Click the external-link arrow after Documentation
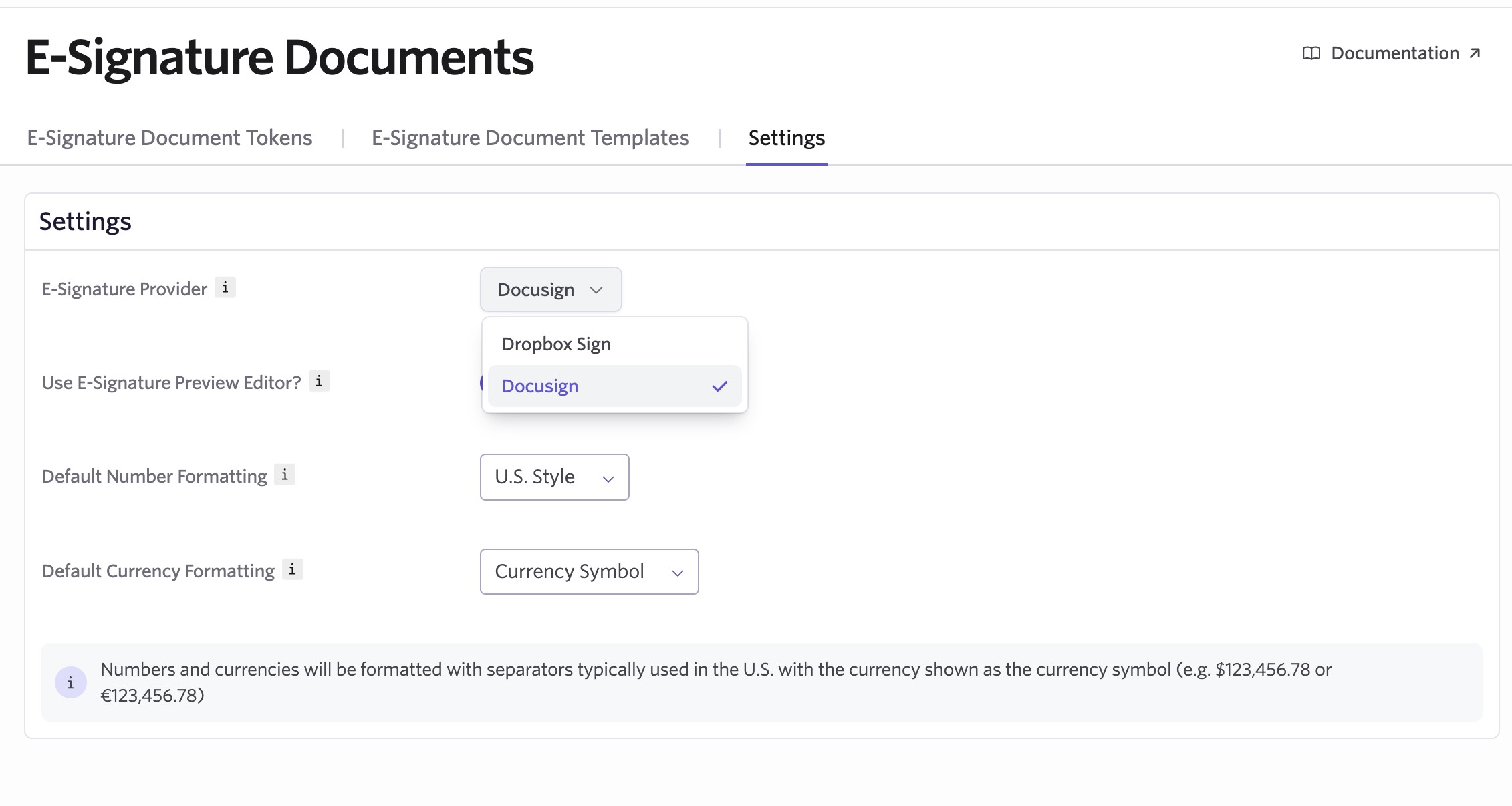 [1475, 53]
